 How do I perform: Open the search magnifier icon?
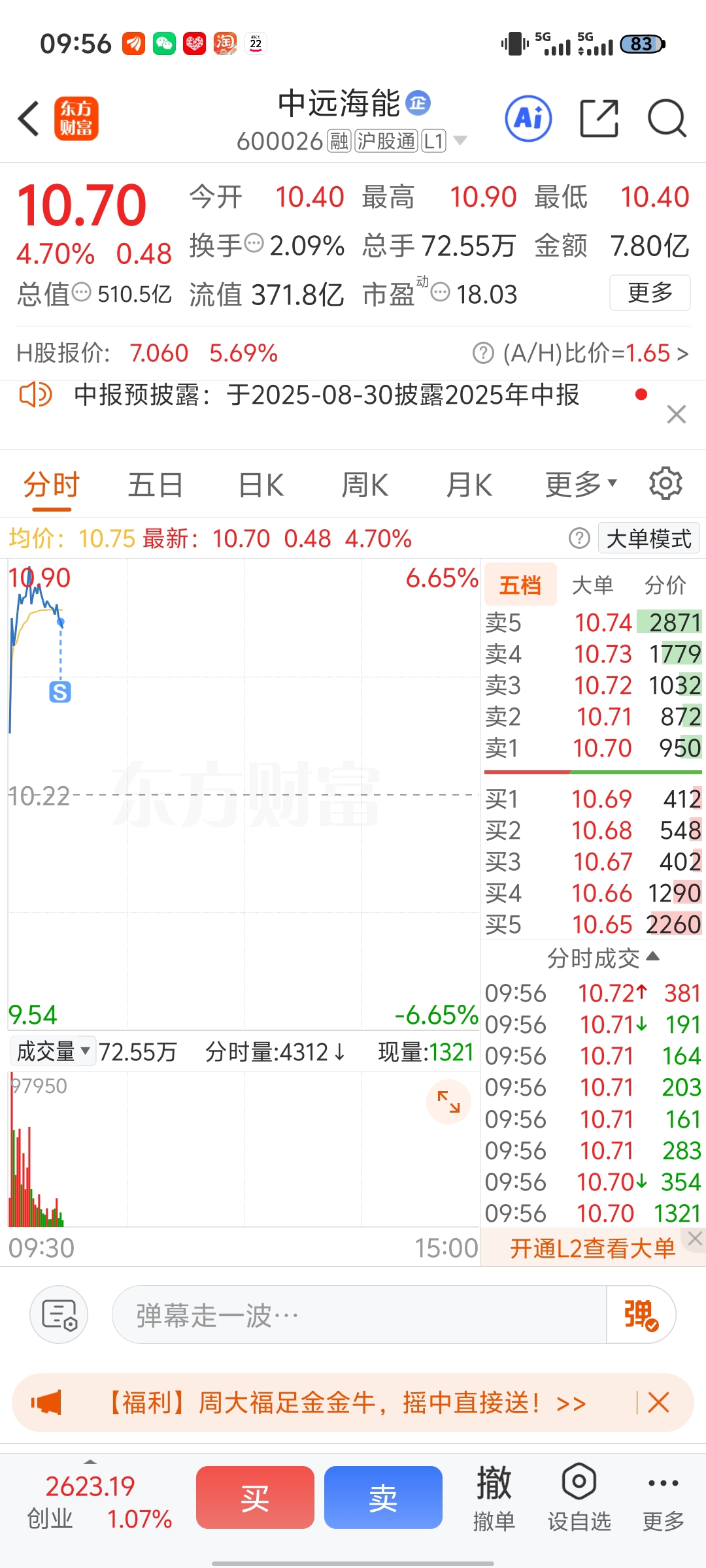click(667, 119)
